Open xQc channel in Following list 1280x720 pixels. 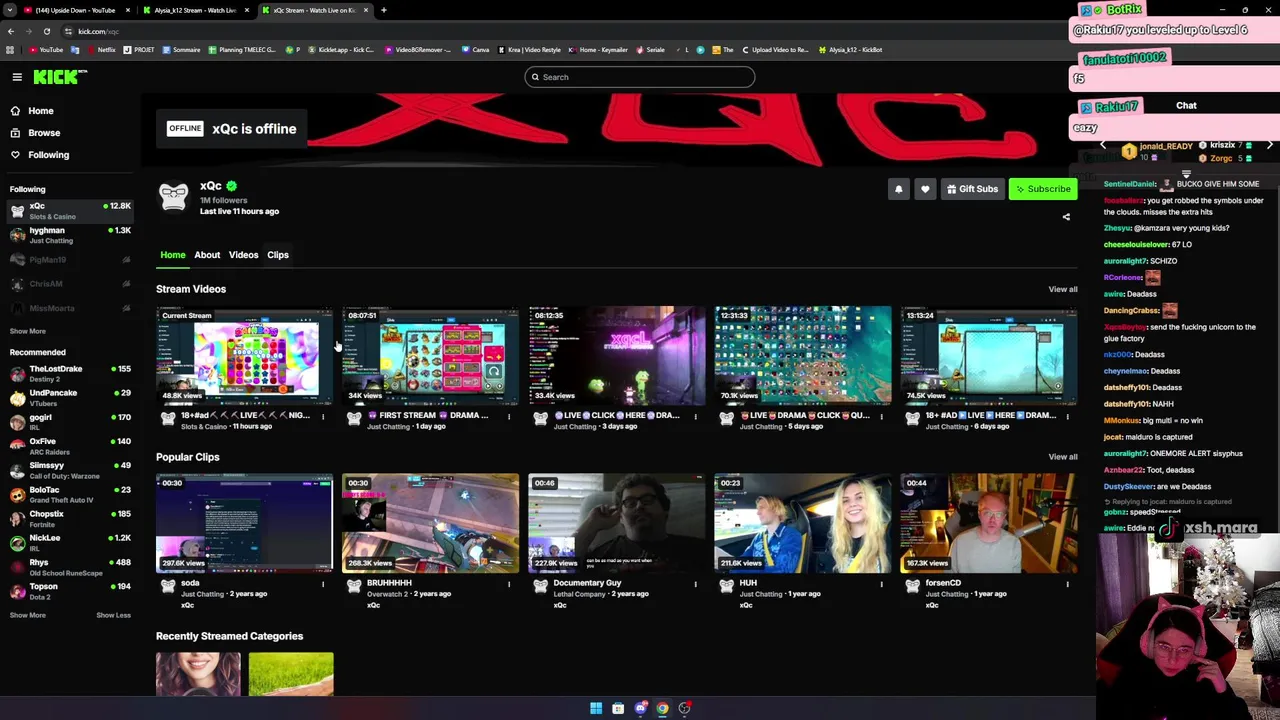(x=70, y=210)
